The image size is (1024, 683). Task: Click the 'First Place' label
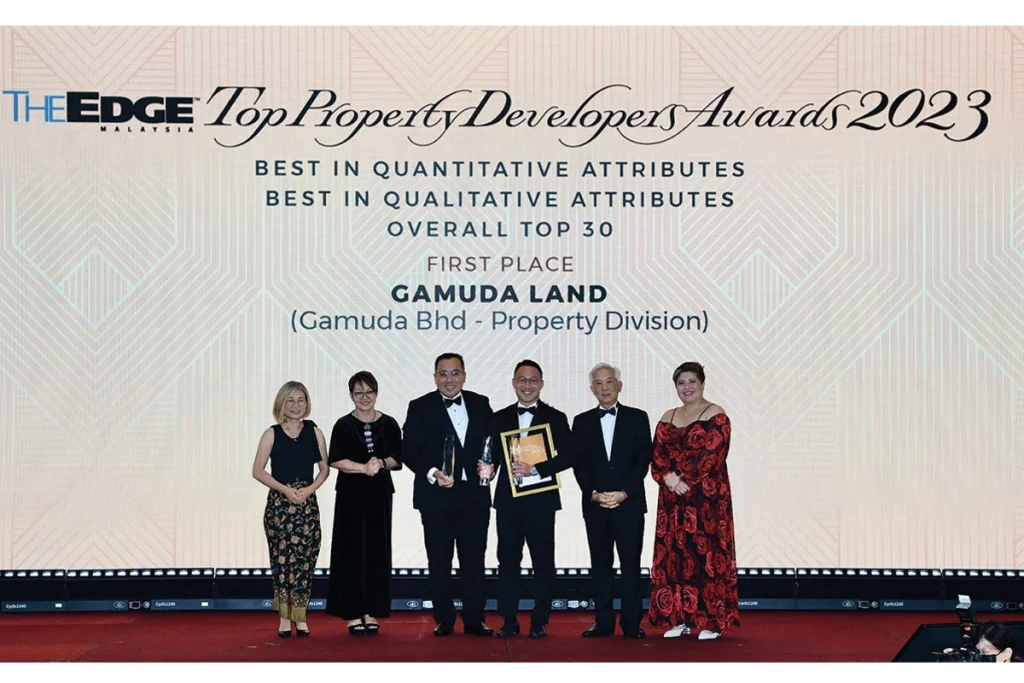pos(499,264)
